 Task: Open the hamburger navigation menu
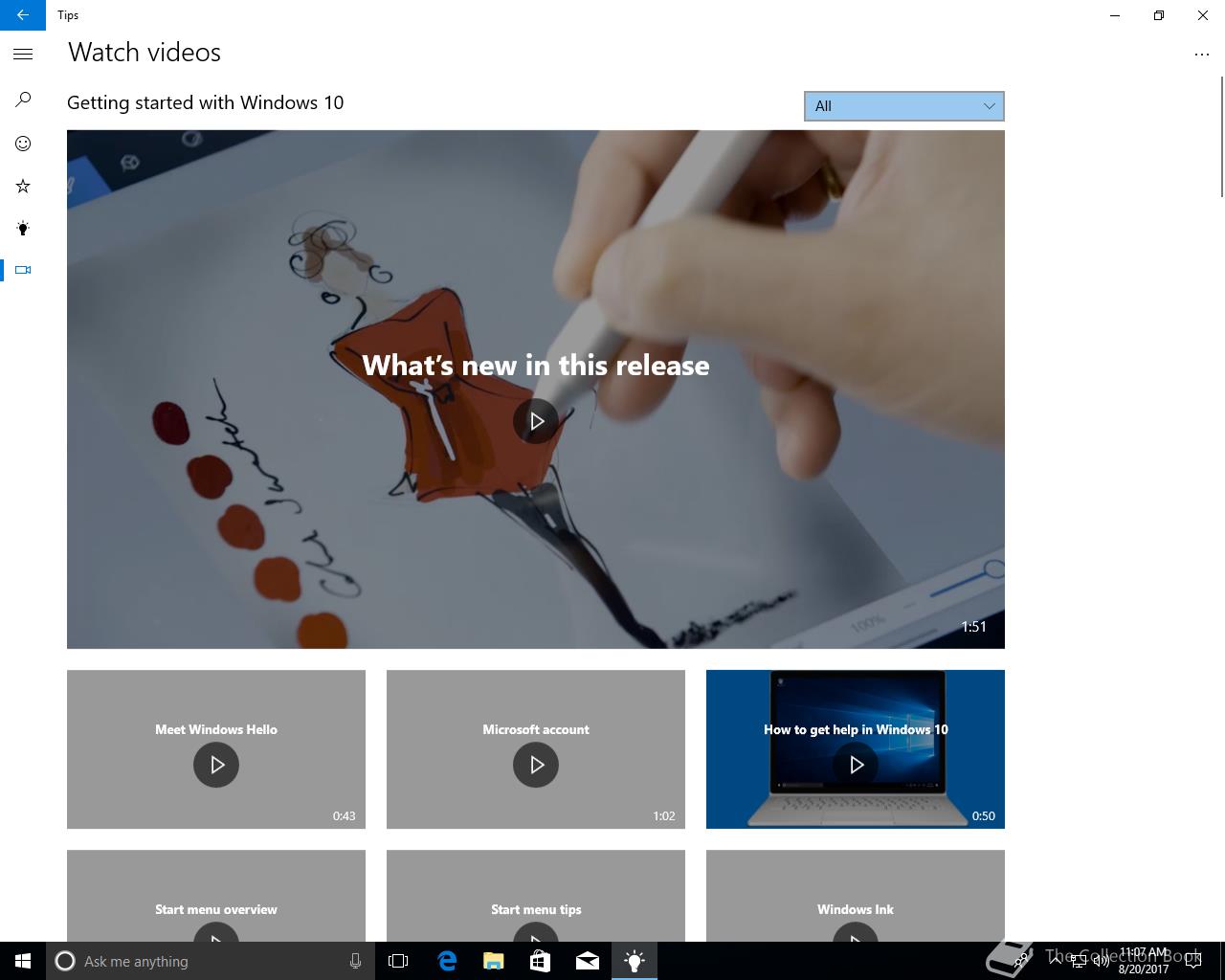23,55
